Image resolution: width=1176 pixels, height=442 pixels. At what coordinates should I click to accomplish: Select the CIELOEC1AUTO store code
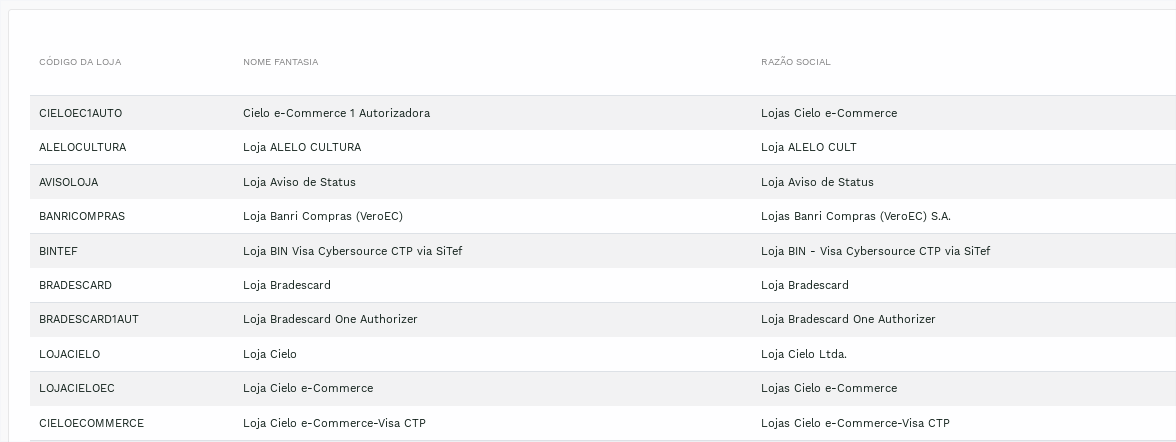[x=80, y=113]
